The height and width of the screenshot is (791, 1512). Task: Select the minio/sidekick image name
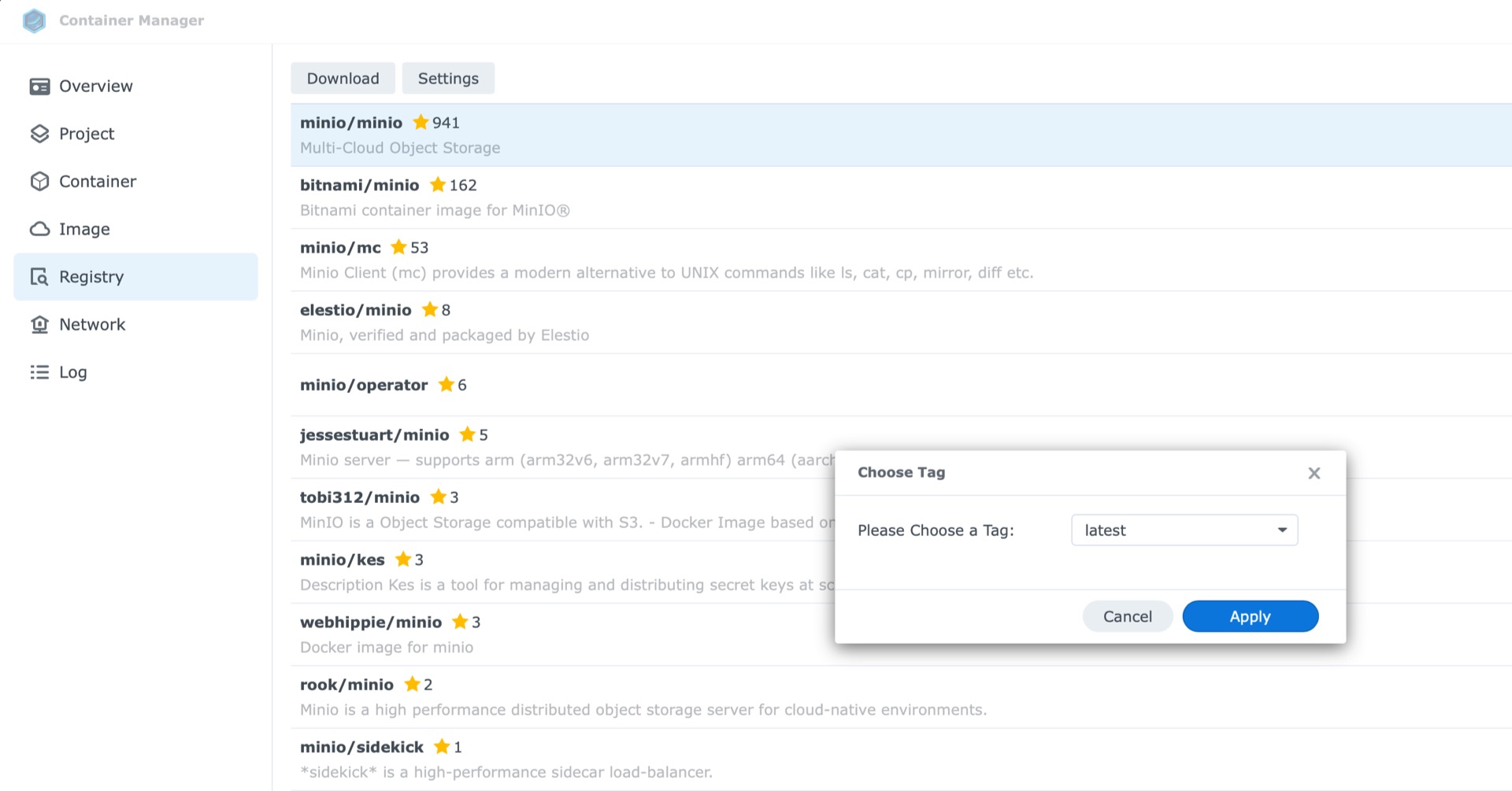pyautogui.click(x=361, y=747)
